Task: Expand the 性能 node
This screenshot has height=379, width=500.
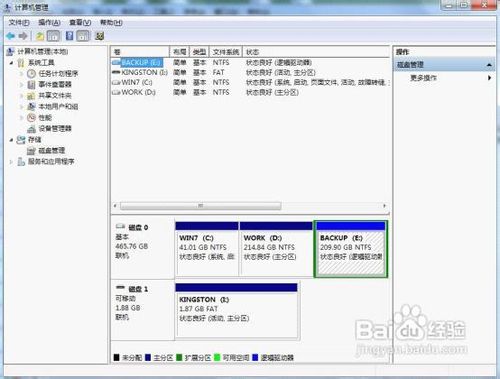Action: (x=22, y=118)
